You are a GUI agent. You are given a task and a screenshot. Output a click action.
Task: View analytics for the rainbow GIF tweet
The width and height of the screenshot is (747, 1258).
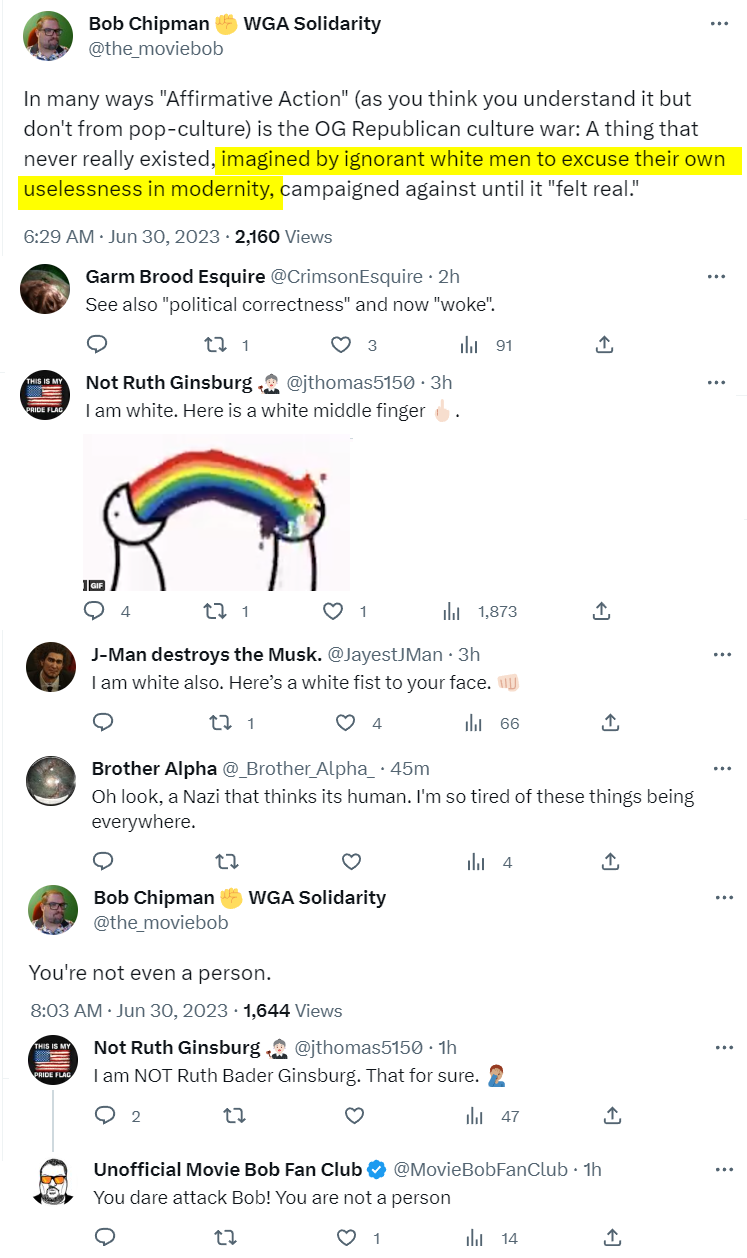click(x=452, y=611)
